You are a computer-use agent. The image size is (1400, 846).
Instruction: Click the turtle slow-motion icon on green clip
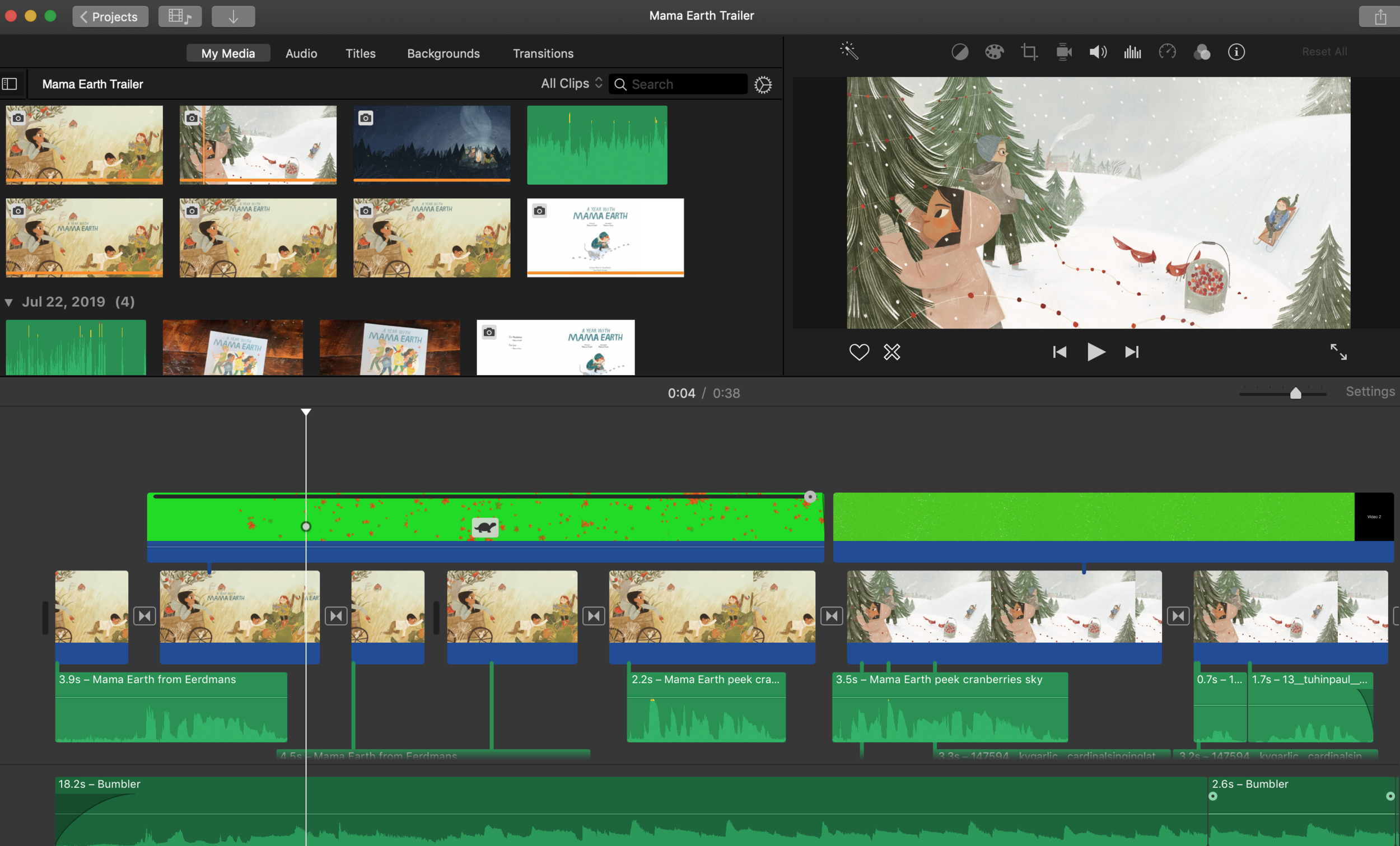(485, 527)
